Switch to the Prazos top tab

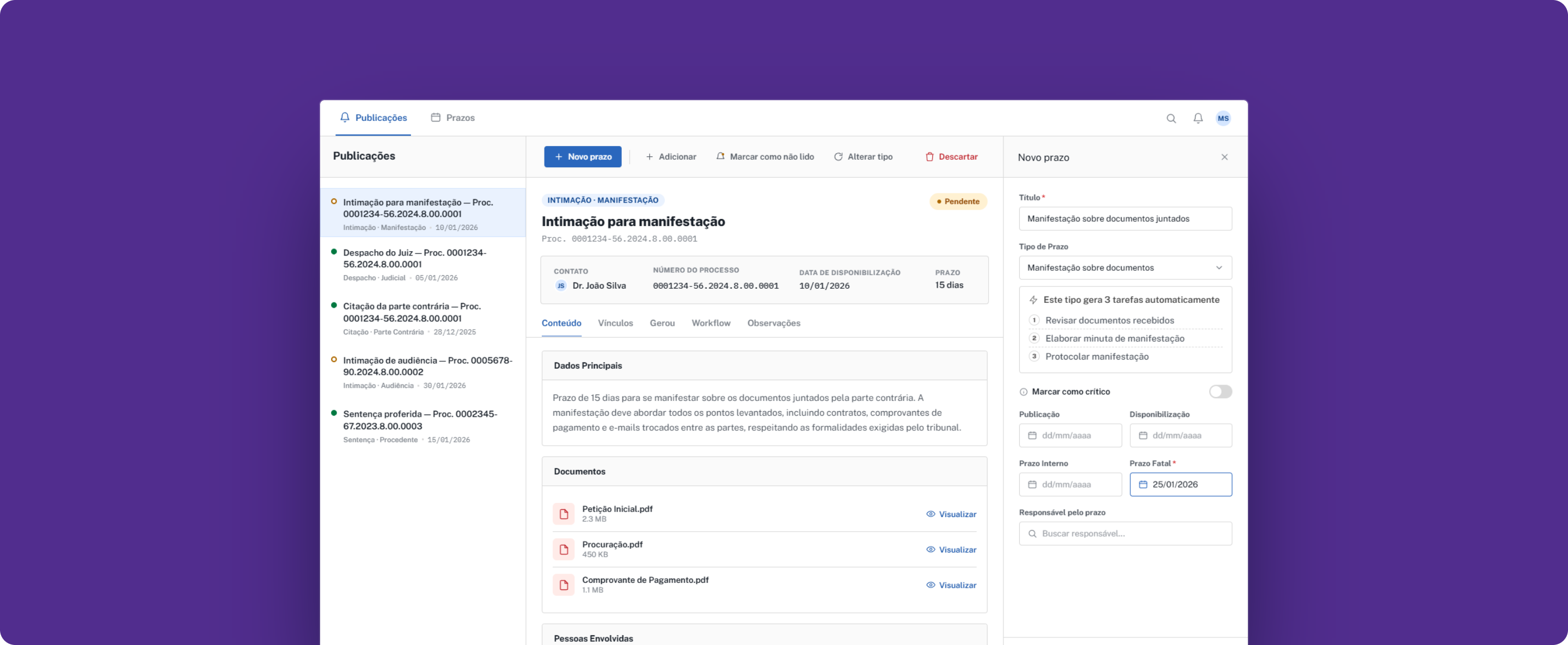tap(452, 118)
